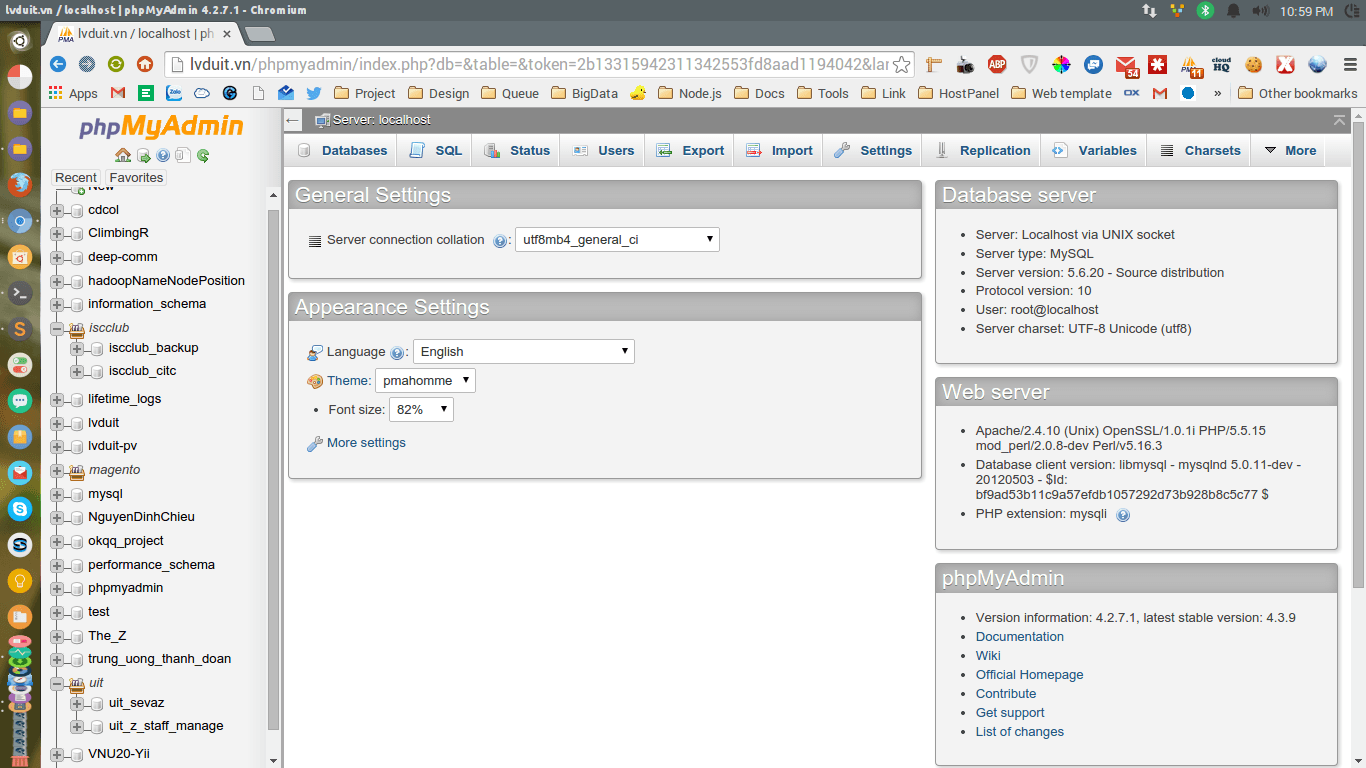
Task: Refresh navigation panel with green reload icon
Action: [x=201, y=155]
